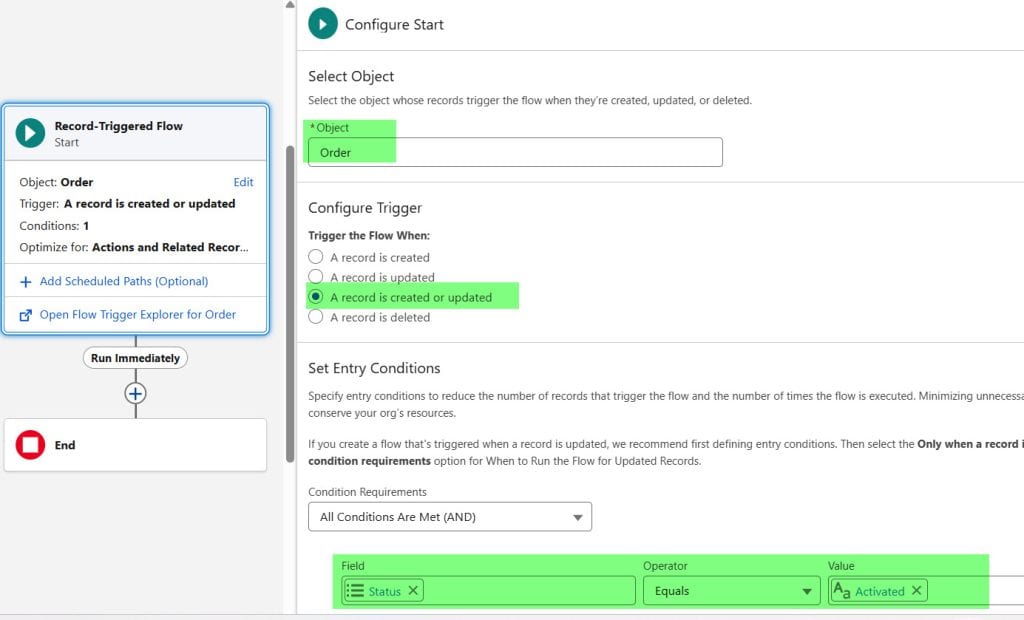1024x620 pixels.
Task: Click 'Optimize for: Actions and Related Recor...' text
Action: point(134,248)
